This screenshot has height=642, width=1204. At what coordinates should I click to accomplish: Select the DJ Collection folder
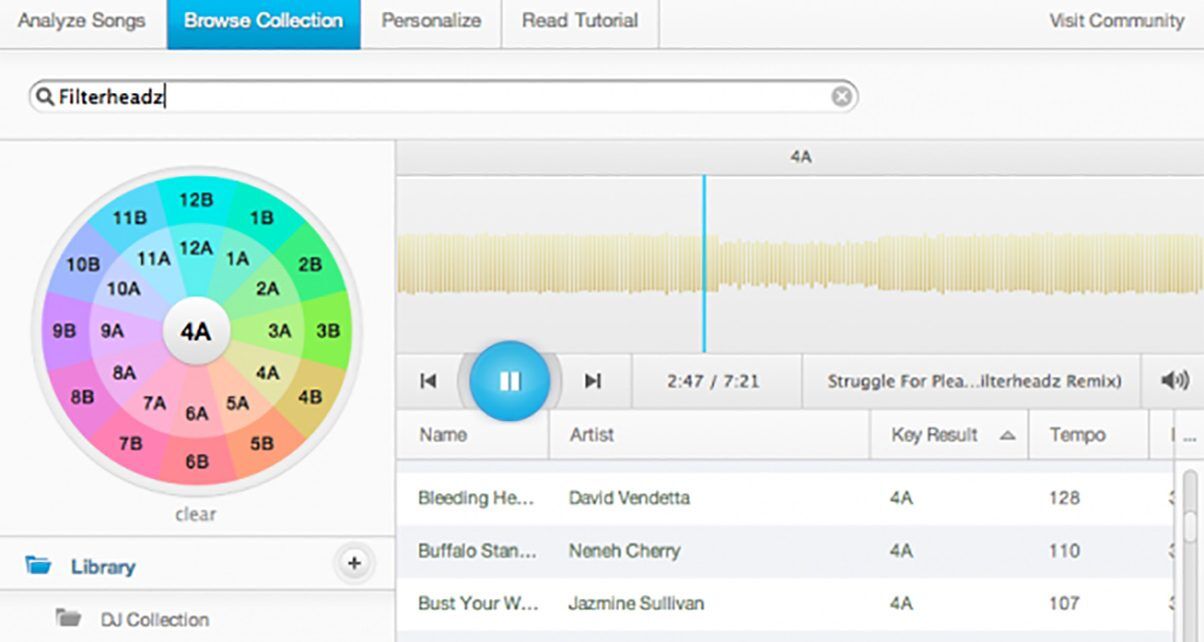pos(154,619)
